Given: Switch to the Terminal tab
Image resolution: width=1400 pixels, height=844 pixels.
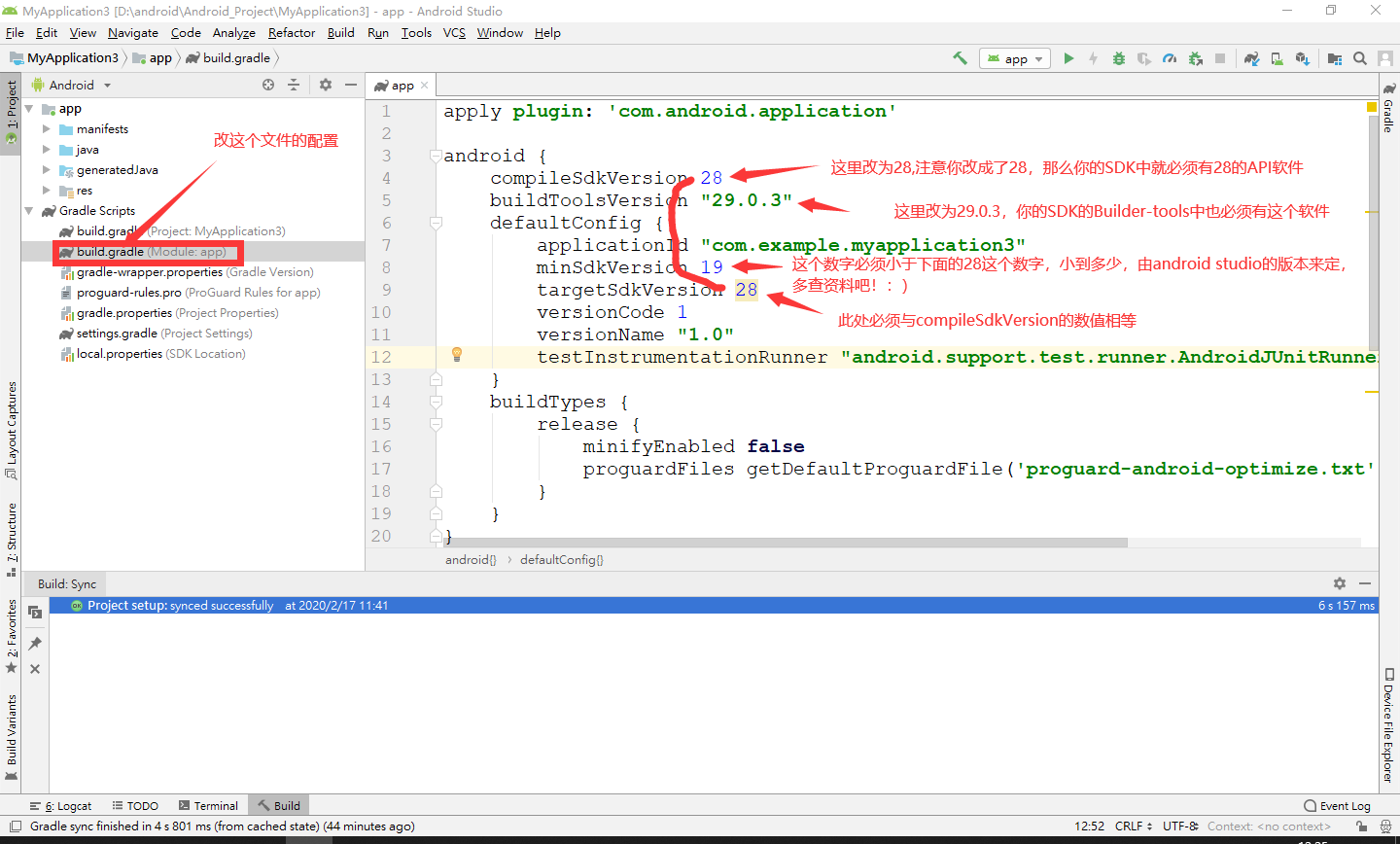Looking at the screenshot, I should (x=208, y=806).
